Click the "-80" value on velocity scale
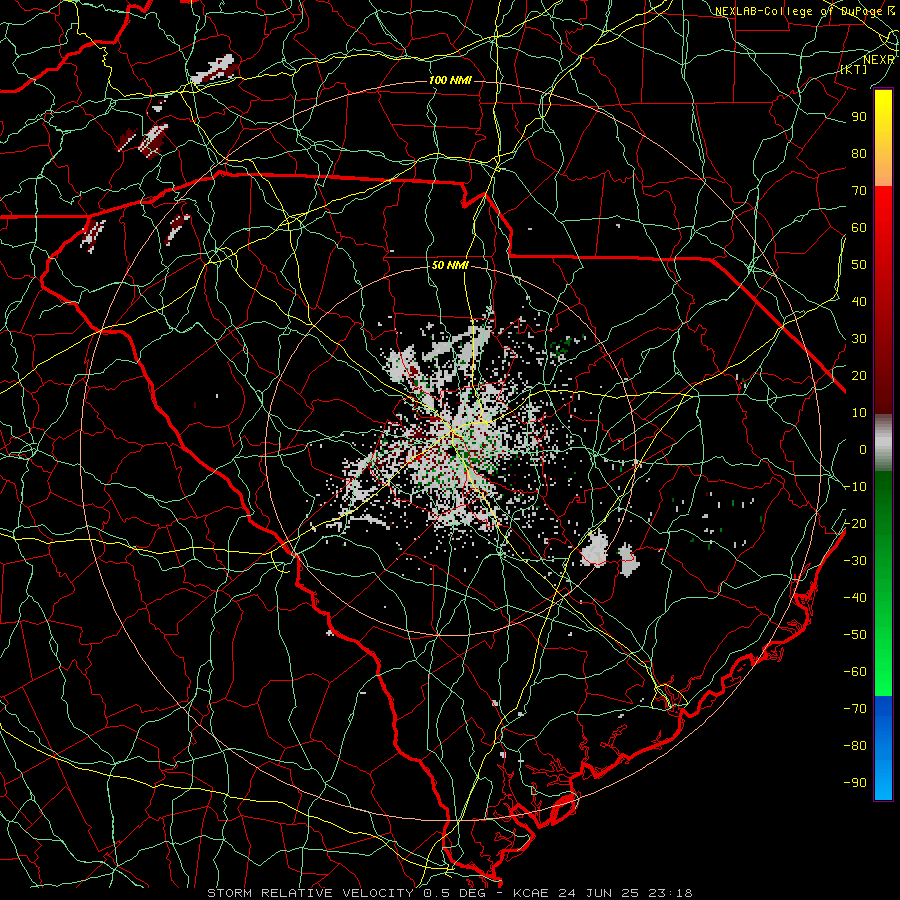The image size is (900, 900). tap(855, 746)
